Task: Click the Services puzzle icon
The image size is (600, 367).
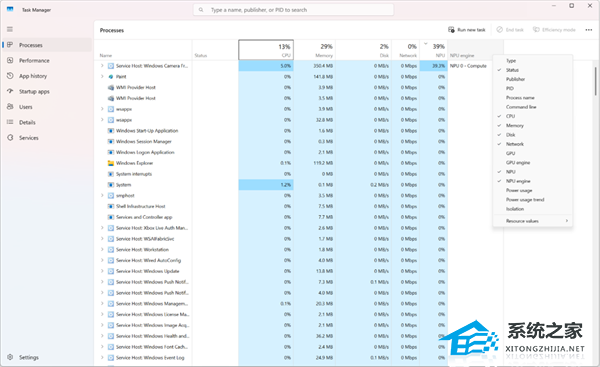Action: [10, 137]
